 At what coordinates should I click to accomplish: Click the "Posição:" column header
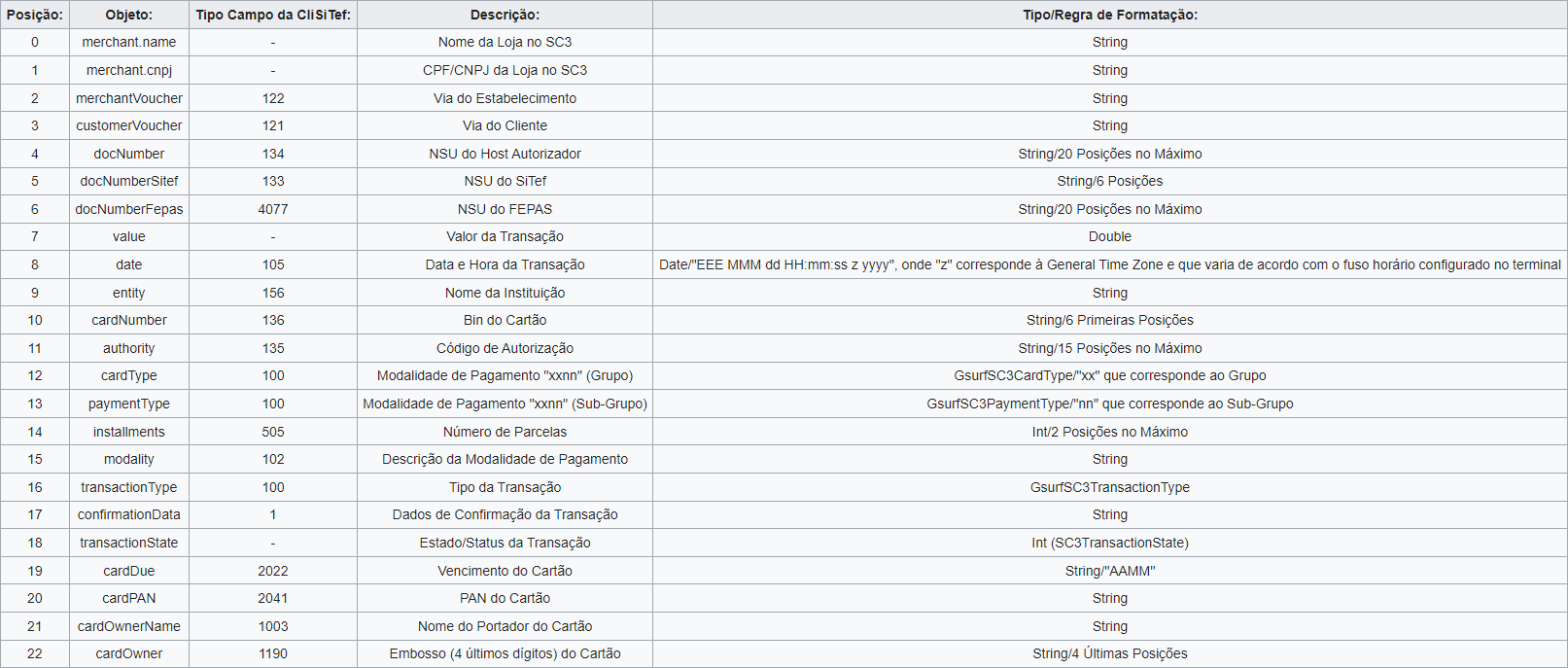pyautogui.click(x=35, y=15)
